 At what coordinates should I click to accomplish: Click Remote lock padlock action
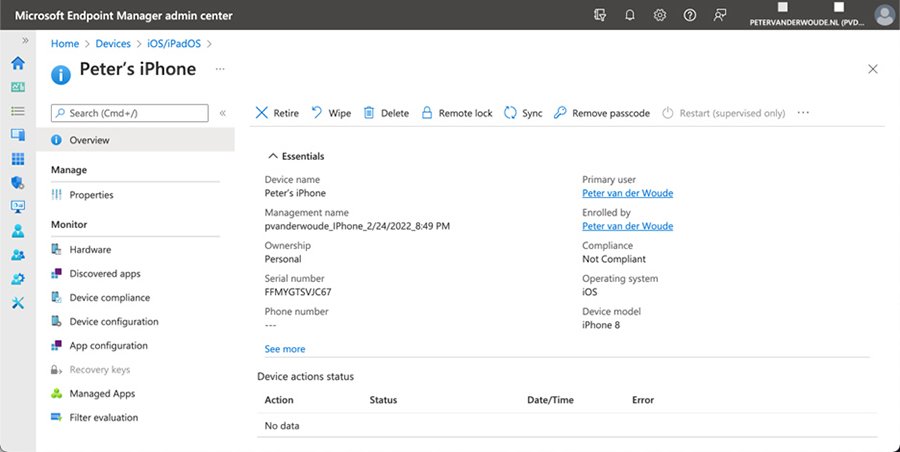tap(428, 113)
